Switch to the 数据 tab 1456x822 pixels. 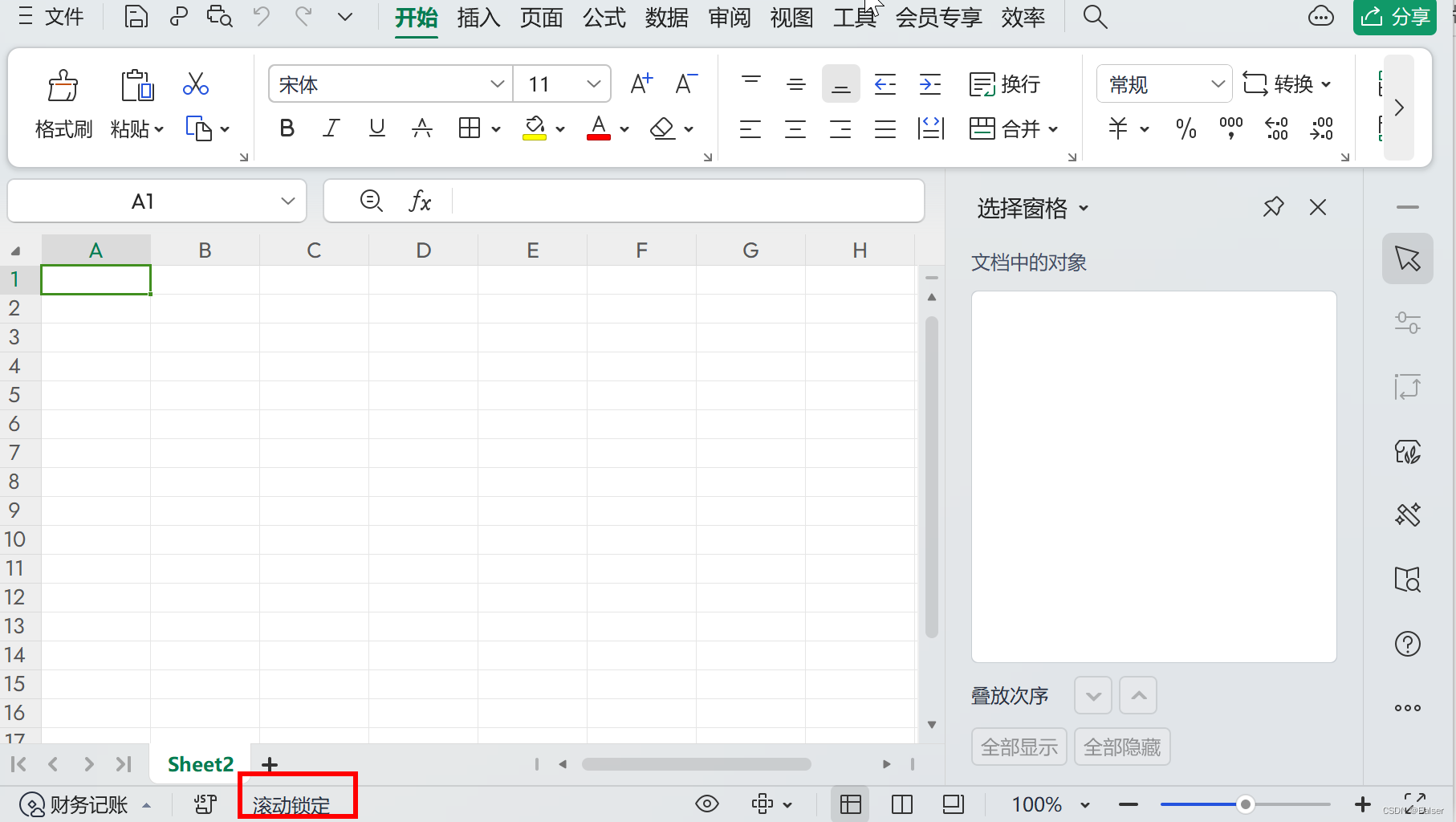(x=666, y=18)
